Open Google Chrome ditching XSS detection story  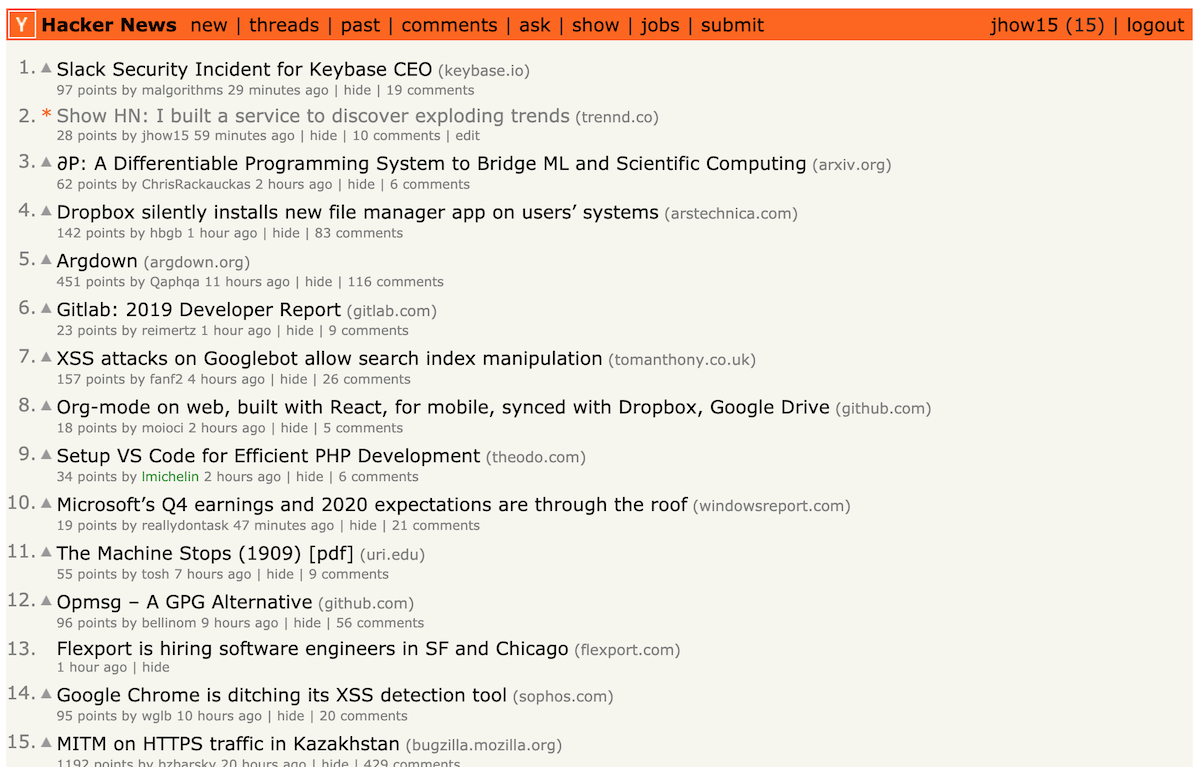coord(282,695)
